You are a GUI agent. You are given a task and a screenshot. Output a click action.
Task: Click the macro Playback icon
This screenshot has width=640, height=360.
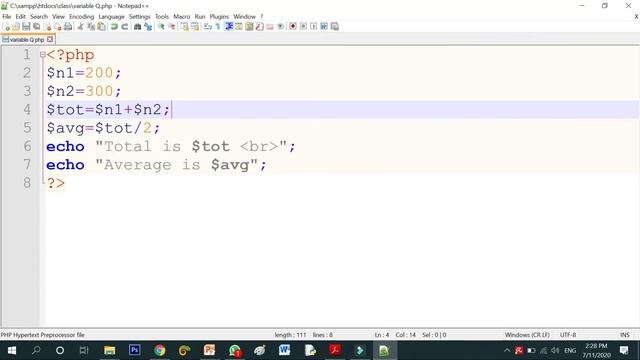313,27
